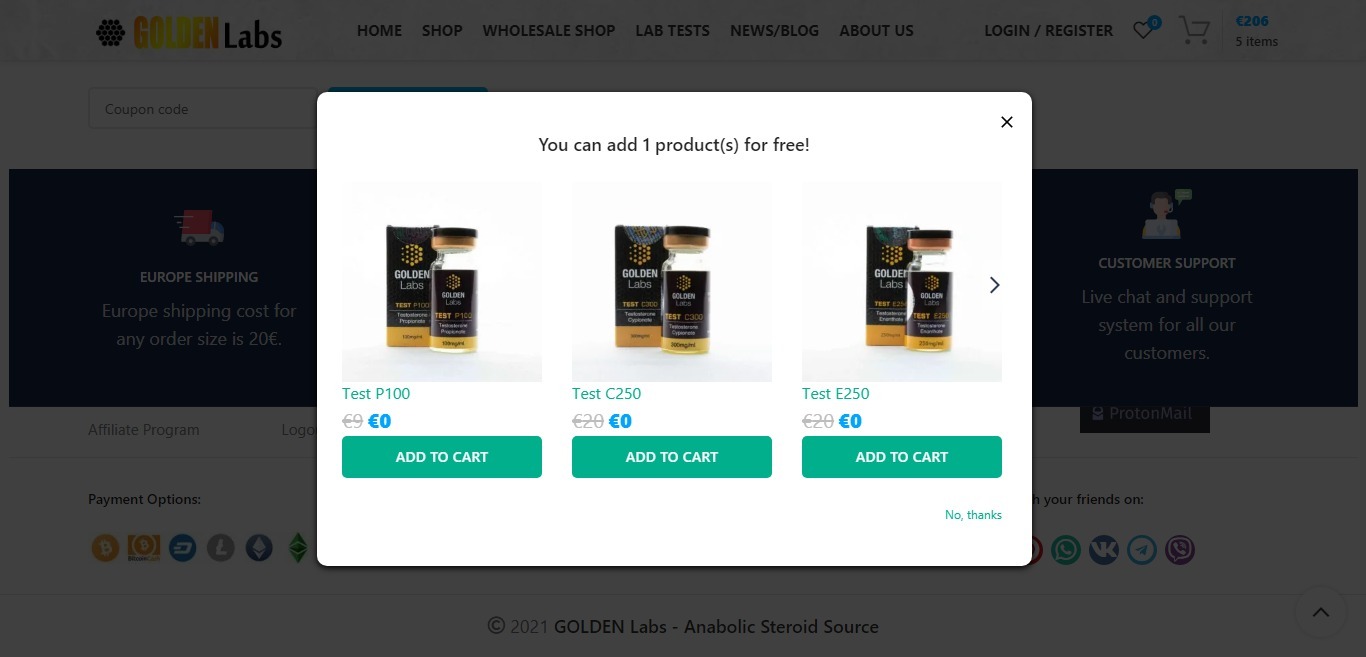Viewport: 1366px width, 657px height.
Task: Share via Viber icon
Action: click(x=1180, y=550)
